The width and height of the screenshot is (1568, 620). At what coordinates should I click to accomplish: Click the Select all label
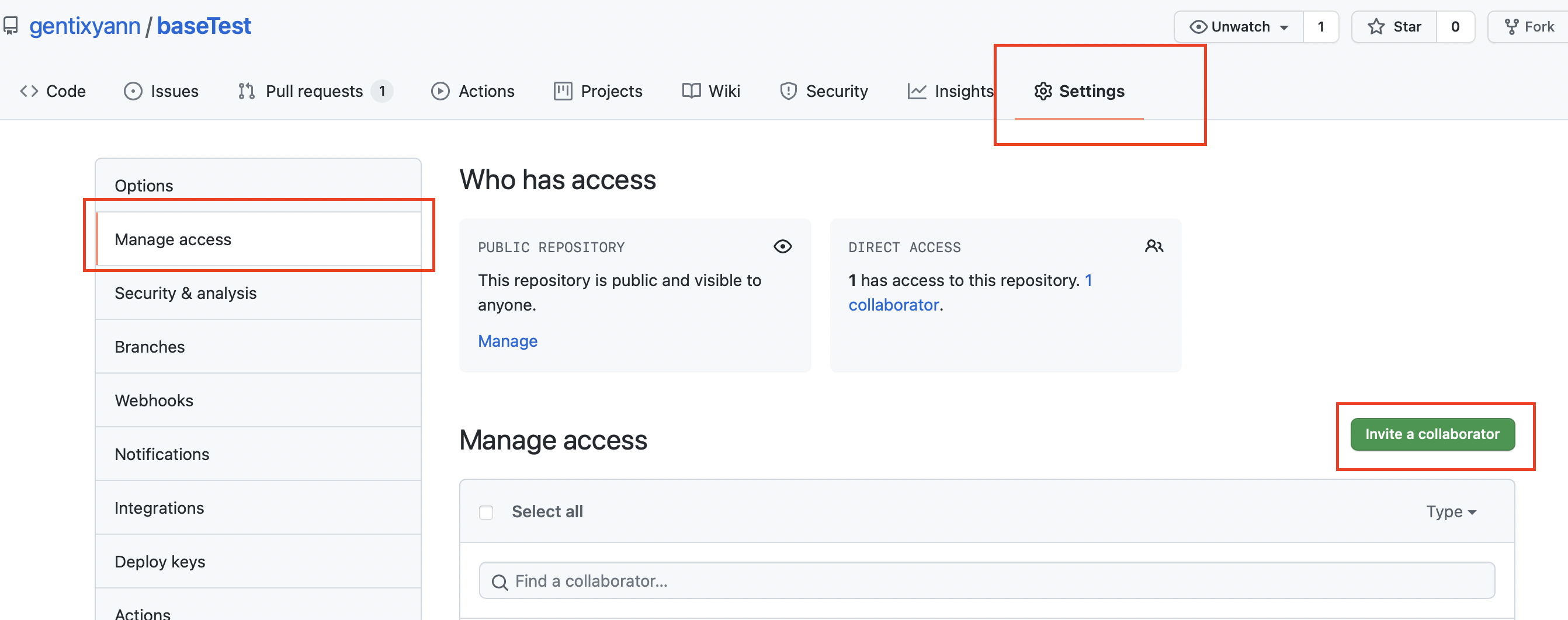[x=547, y=511]
